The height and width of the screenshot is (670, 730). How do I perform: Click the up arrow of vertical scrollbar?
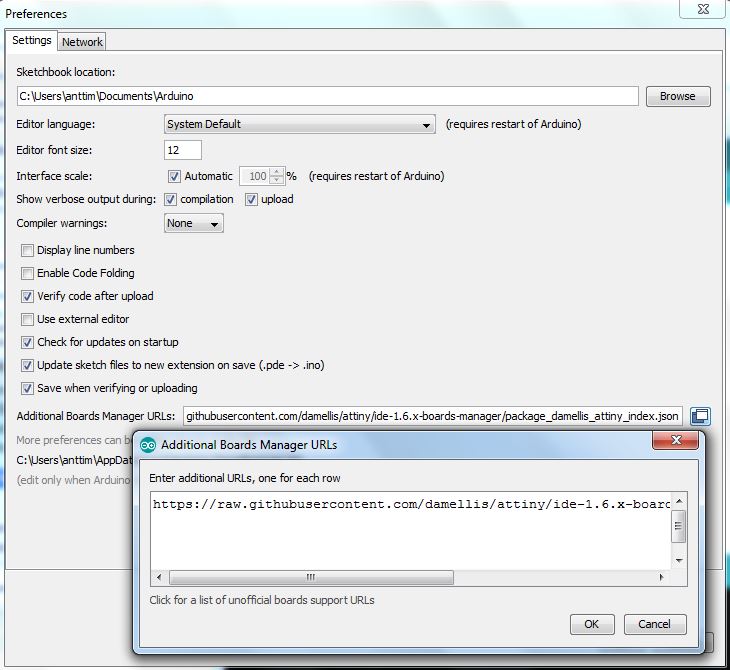[x=679, y=501]
